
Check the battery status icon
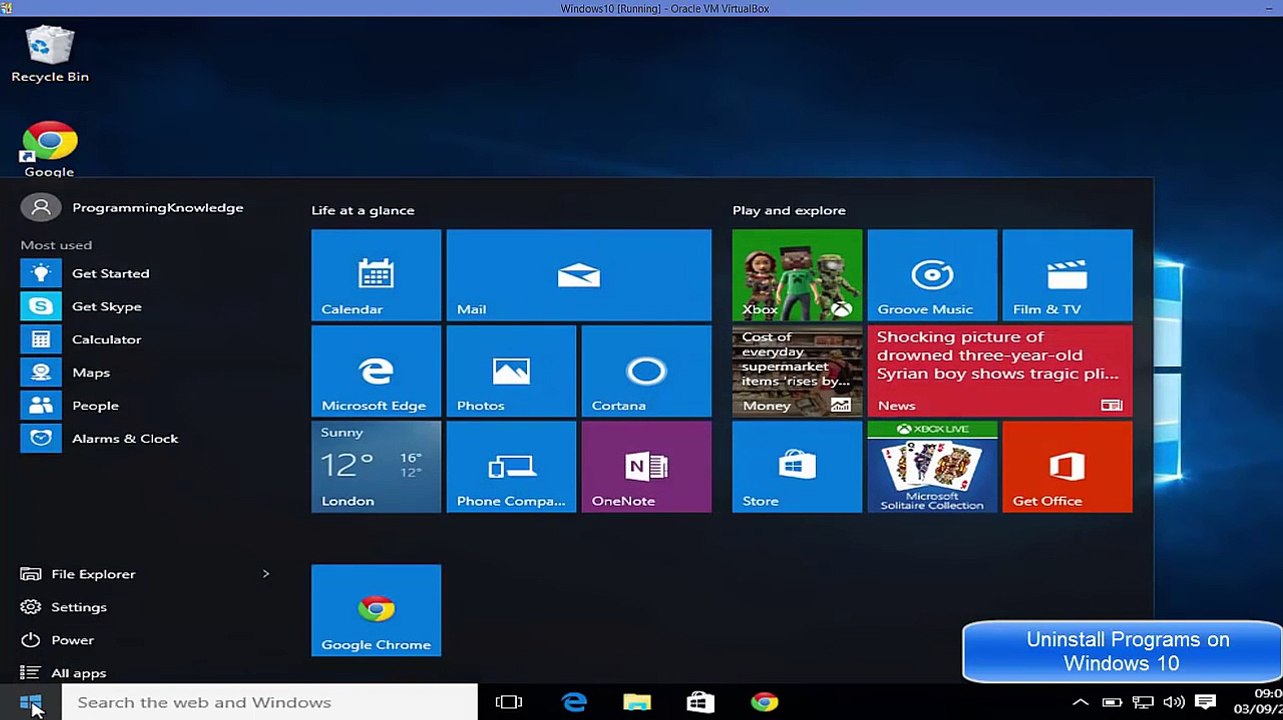pos(1111,702)
